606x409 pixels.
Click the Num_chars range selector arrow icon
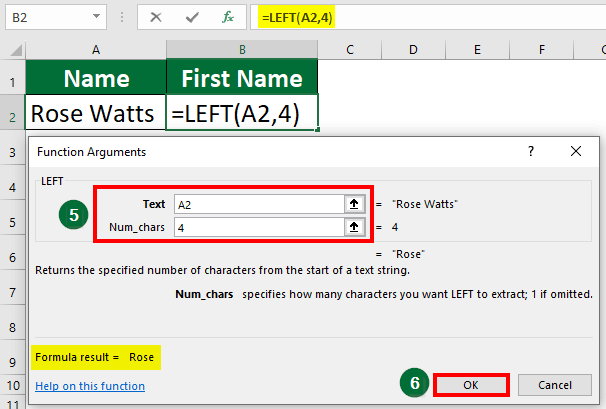coord(353,227)
